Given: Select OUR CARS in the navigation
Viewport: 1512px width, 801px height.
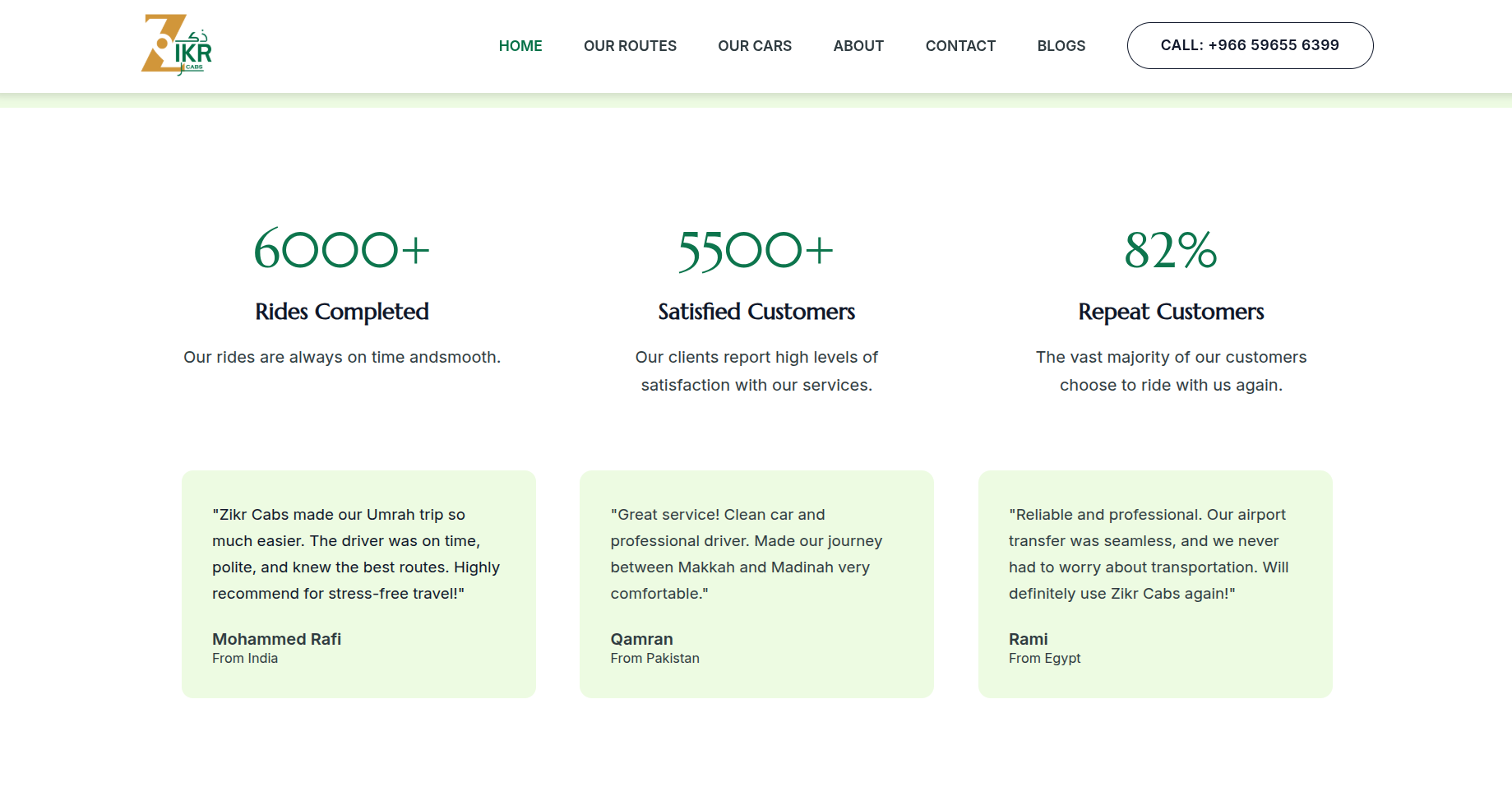Looking at the screenshot, I should coord(754,46).
